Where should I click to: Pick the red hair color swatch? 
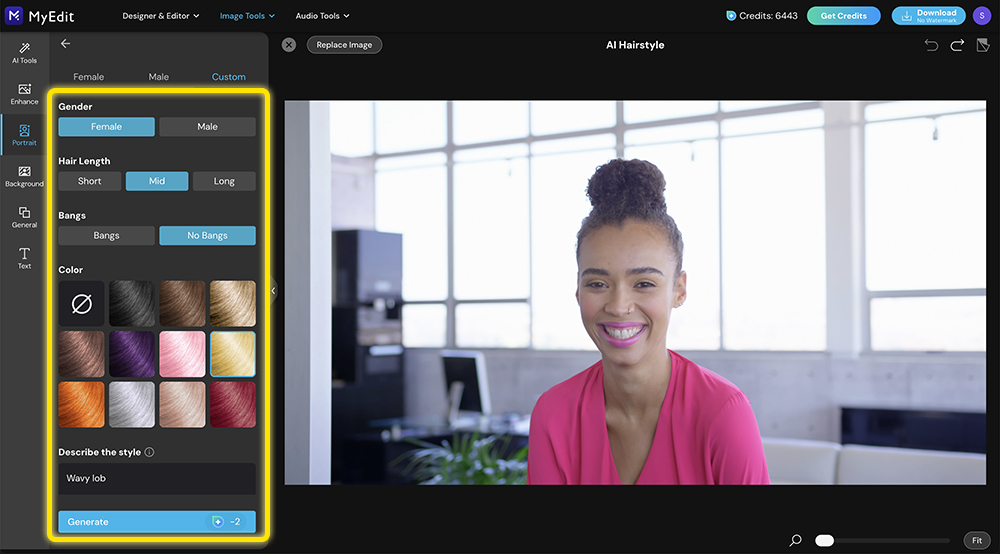click(233, 404)
